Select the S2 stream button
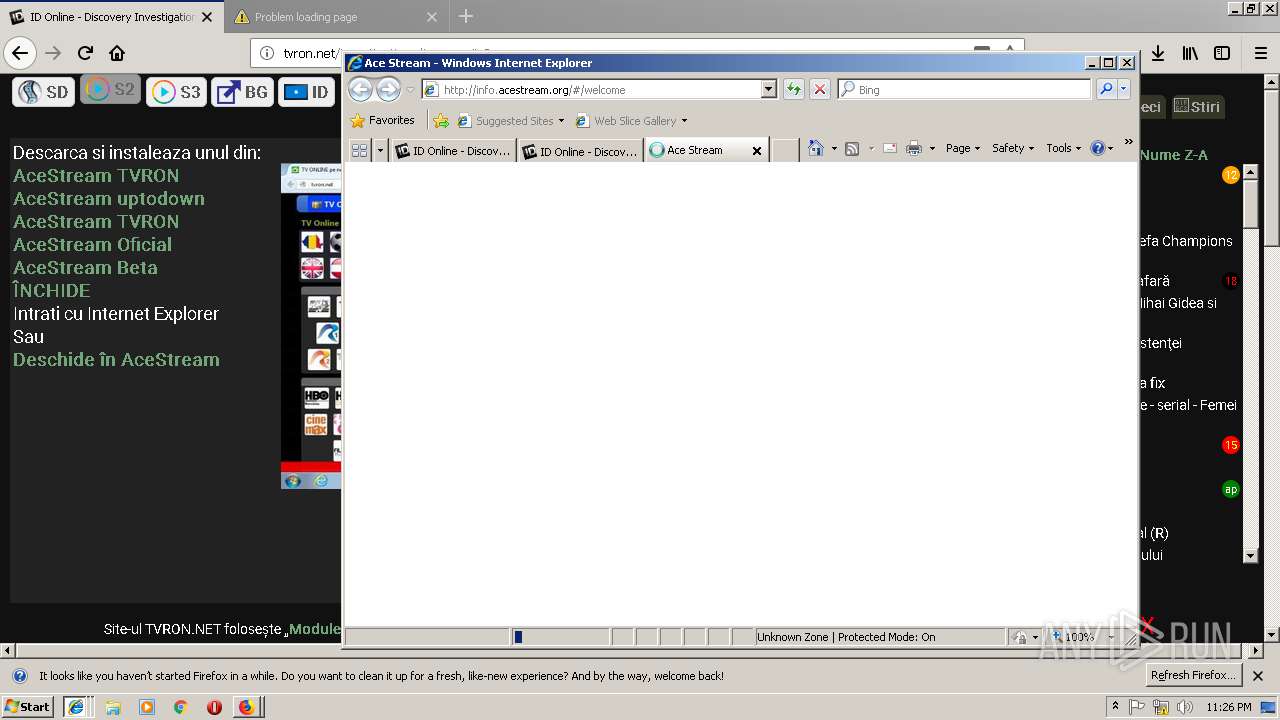Image resolution: width=1280 pixels, height=720 pixels. click(x=110, y=89)
